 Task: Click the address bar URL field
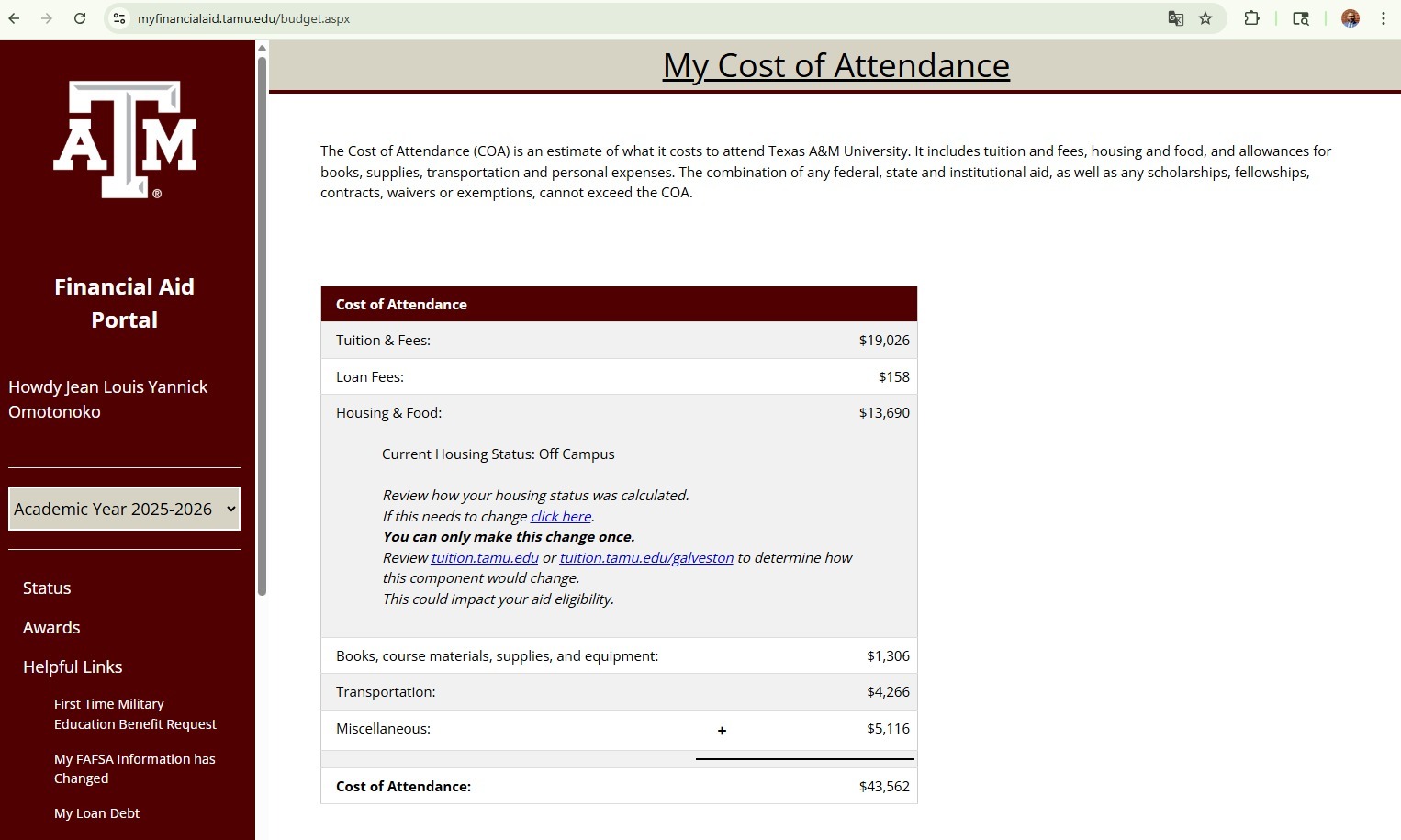coord(643,18)
